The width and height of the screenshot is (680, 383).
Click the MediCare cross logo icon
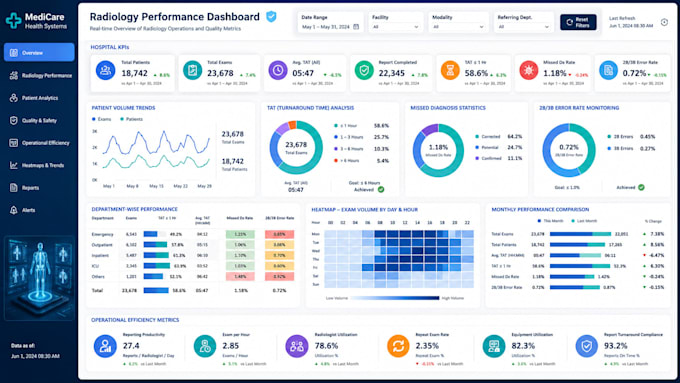(13, 20)
